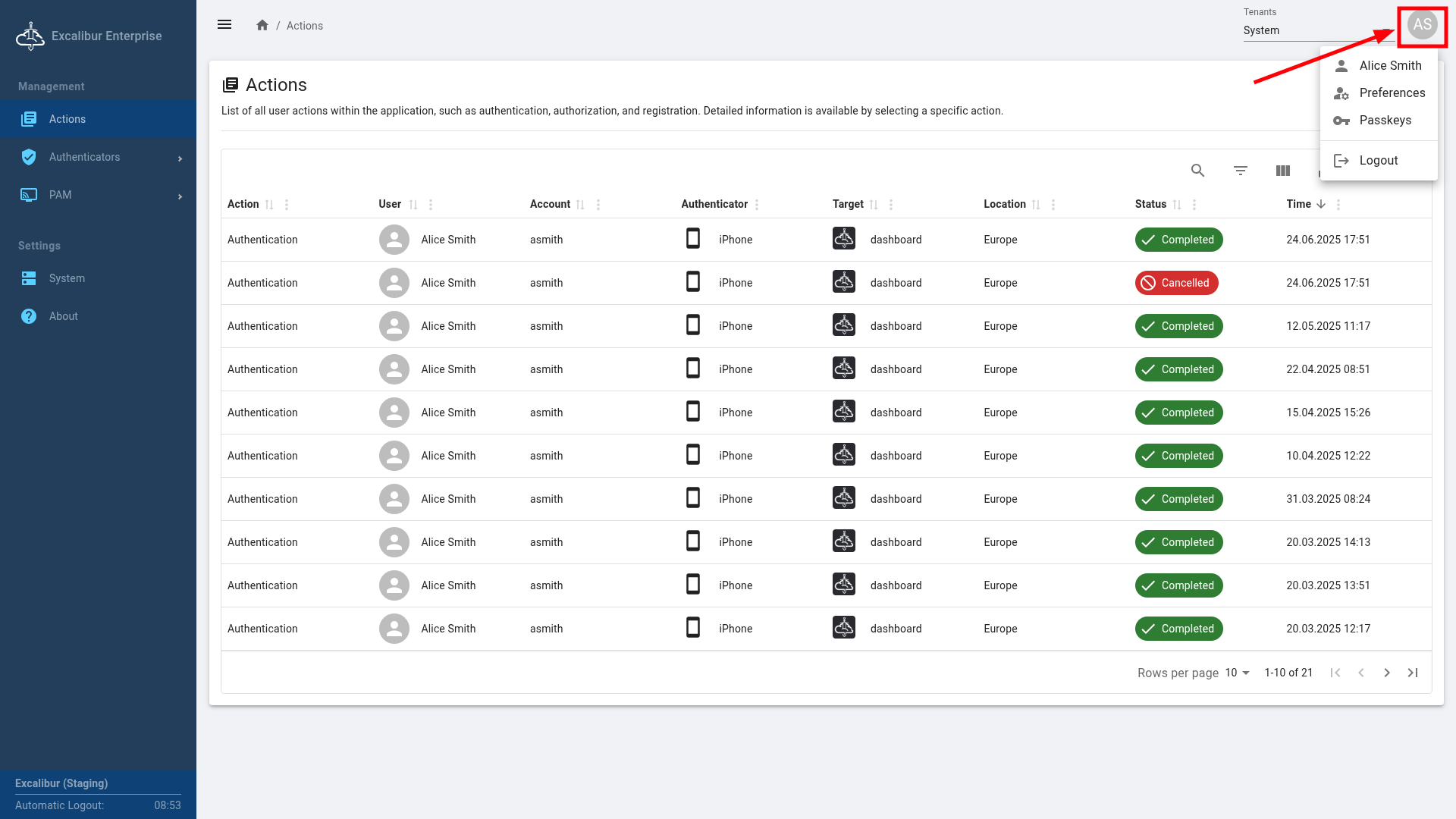This screenshot has width=1456, height=819.
Task: Open the filter list icon
Action: (1240, 171)
